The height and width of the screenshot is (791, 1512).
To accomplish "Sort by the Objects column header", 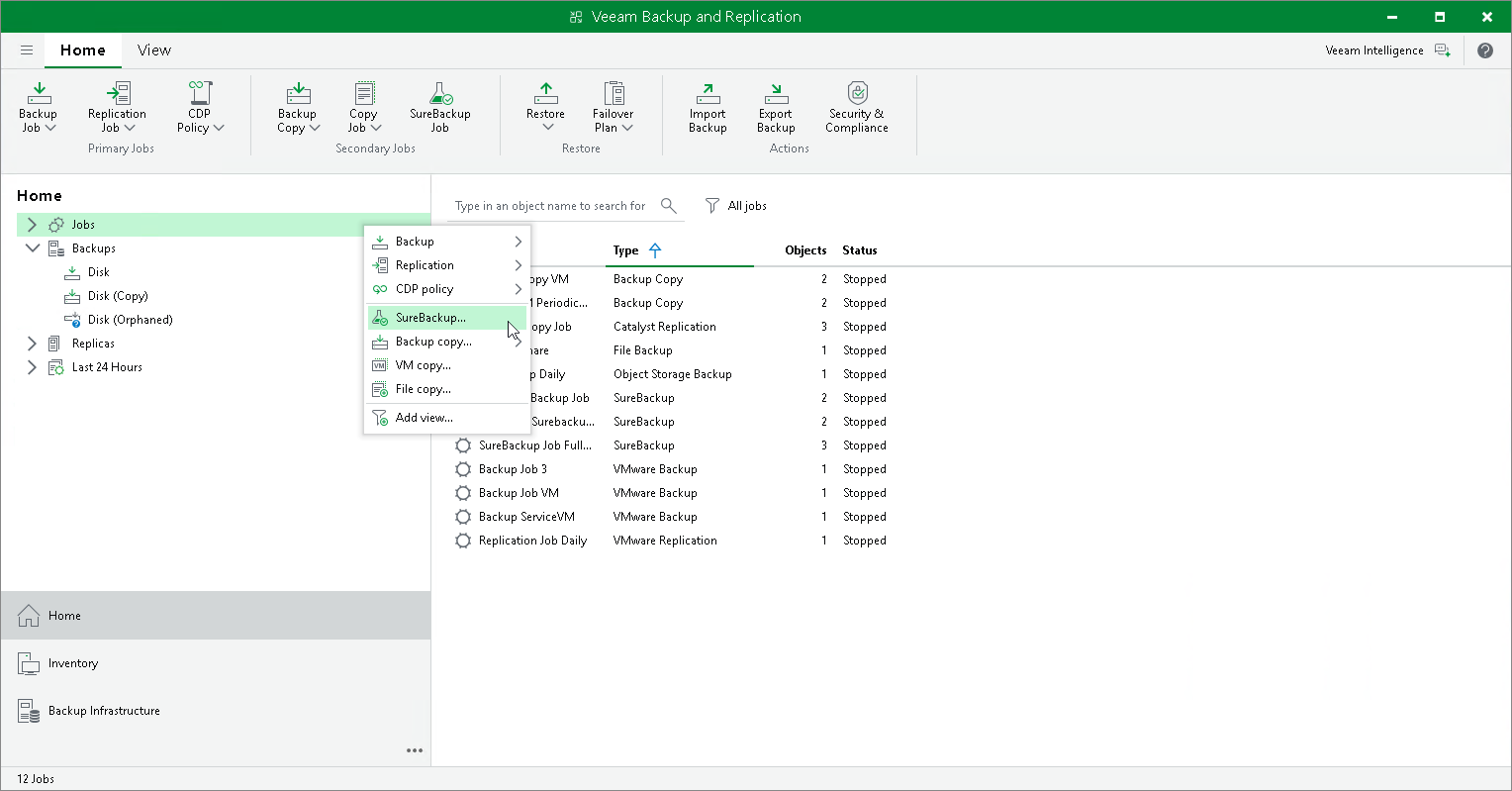I will (x=805, y=250).
